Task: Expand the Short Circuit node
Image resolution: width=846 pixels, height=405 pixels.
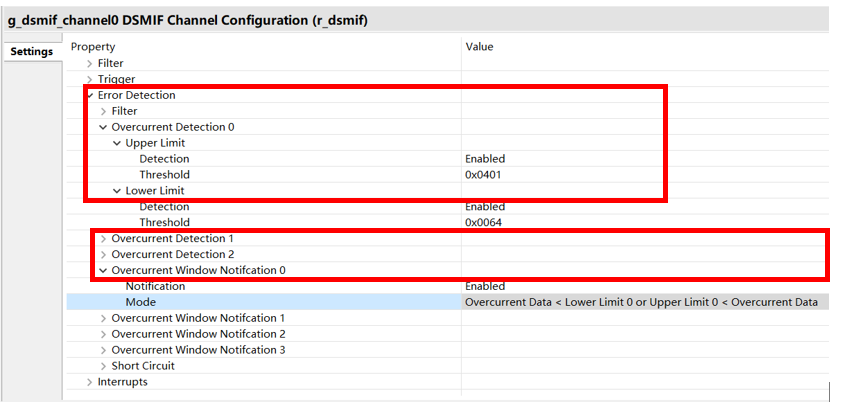Action: click(104, 366)
